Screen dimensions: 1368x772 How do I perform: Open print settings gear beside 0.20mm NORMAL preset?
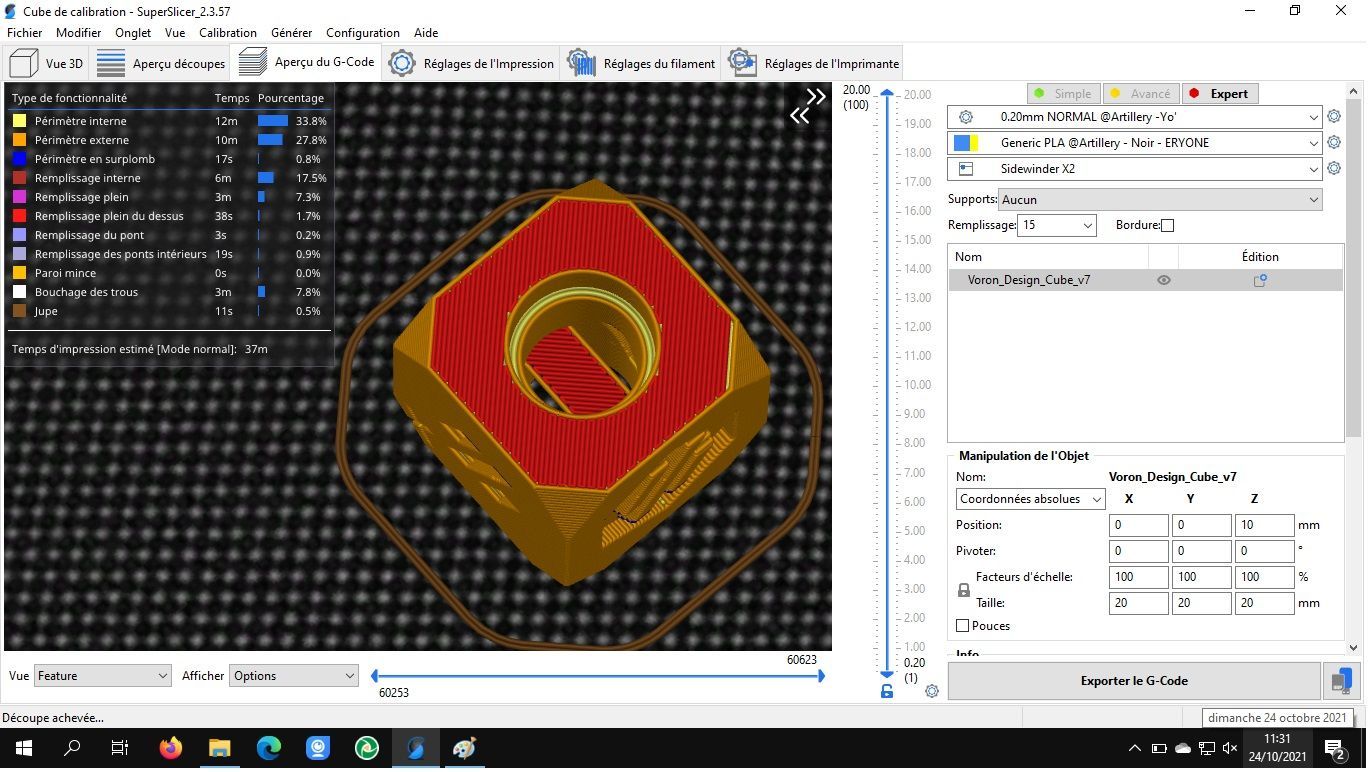1334,117
